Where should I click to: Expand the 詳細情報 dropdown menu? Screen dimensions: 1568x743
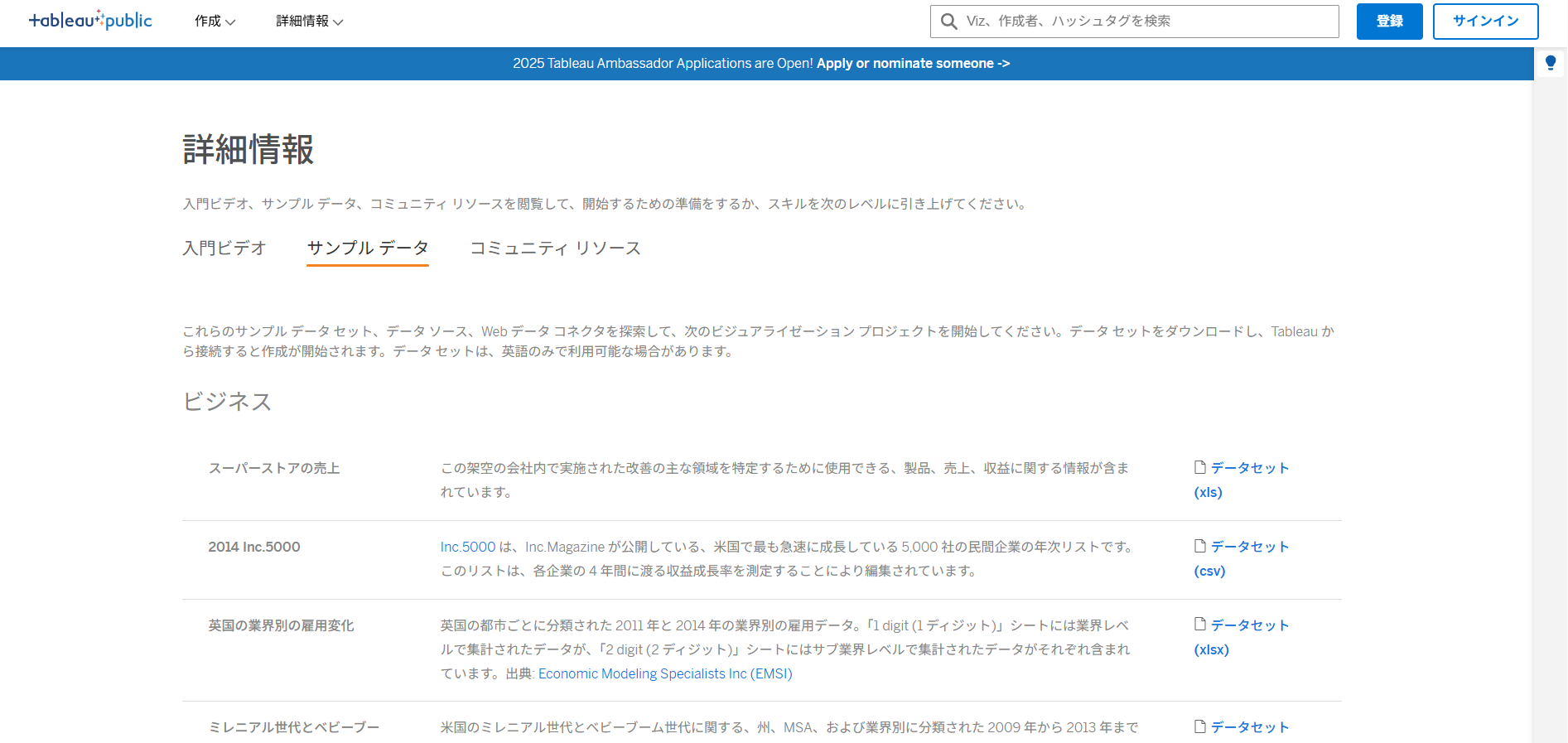coord(310,22)
